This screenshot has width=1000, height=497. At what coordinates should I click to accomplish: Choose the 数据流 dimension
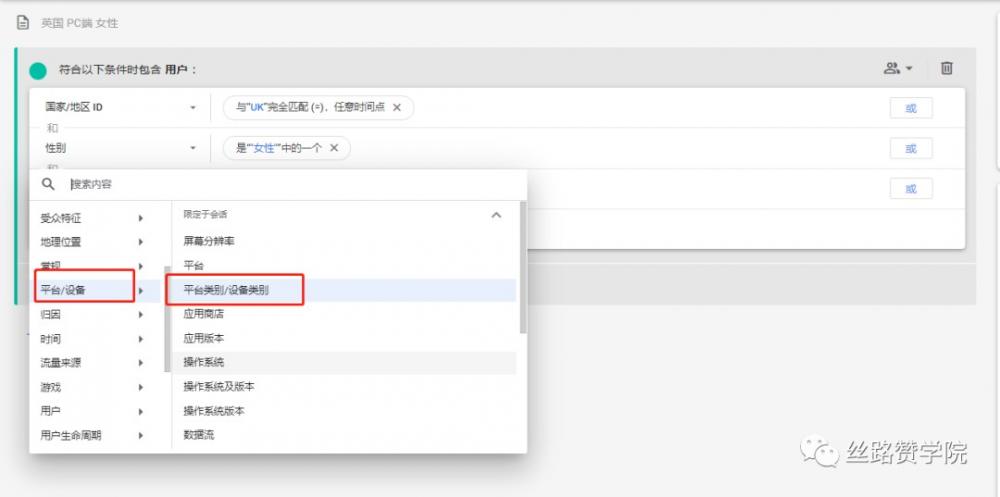[344, 435]
